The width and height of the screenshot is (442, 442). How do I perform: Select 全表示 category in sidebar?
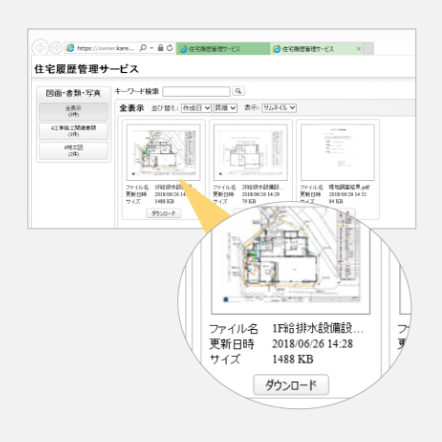coord(73,111)
